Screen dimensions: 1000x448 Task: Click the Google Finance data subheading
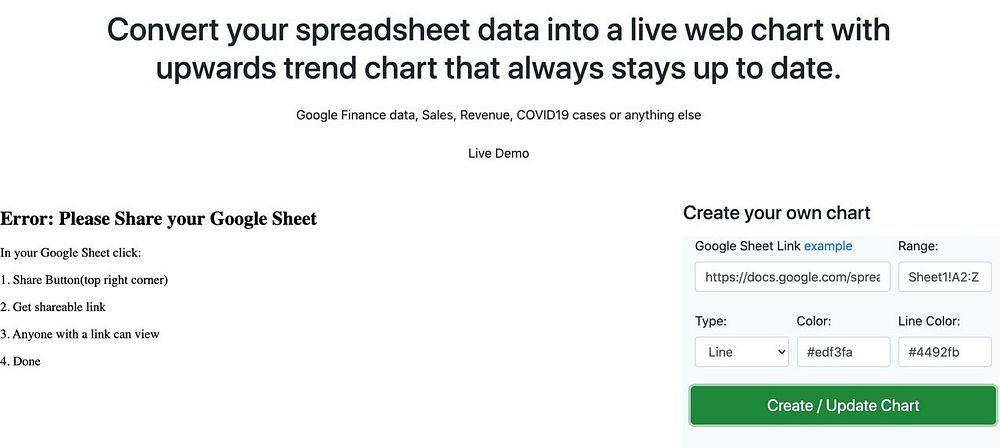coord(498,115)
